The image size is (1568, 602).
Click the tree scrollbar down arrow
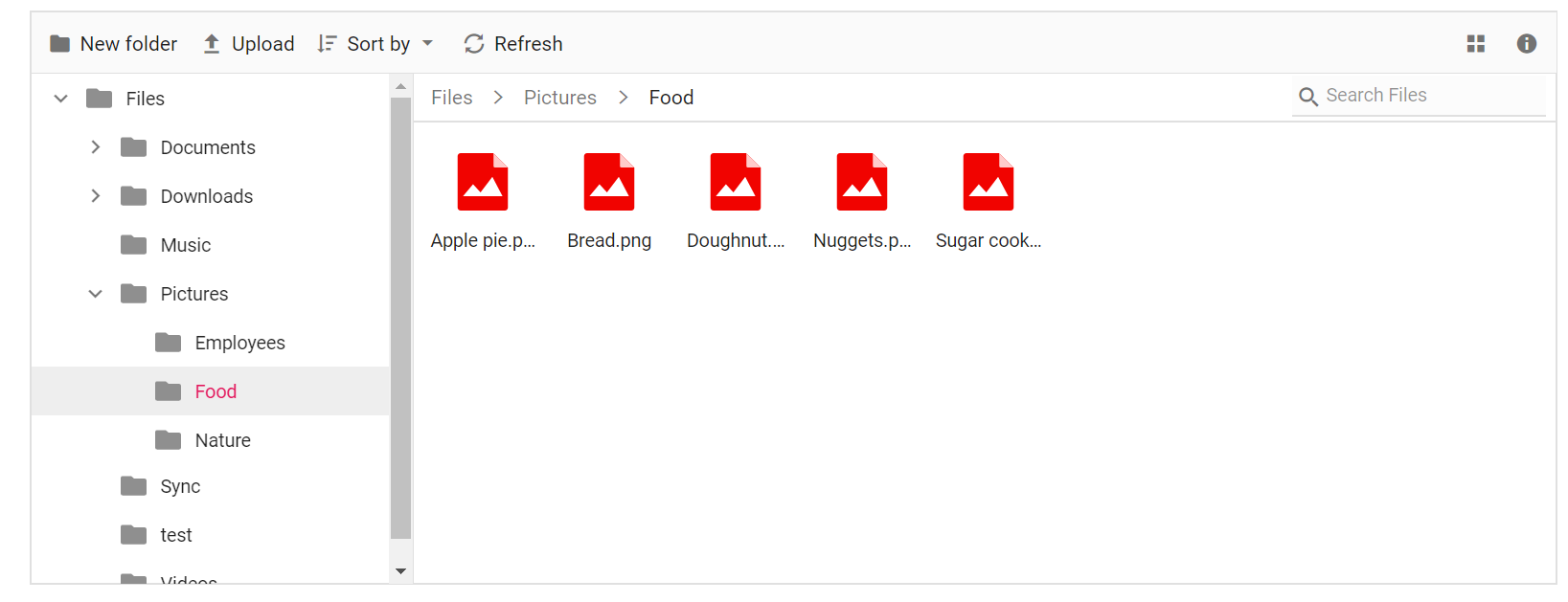(400, 571)
